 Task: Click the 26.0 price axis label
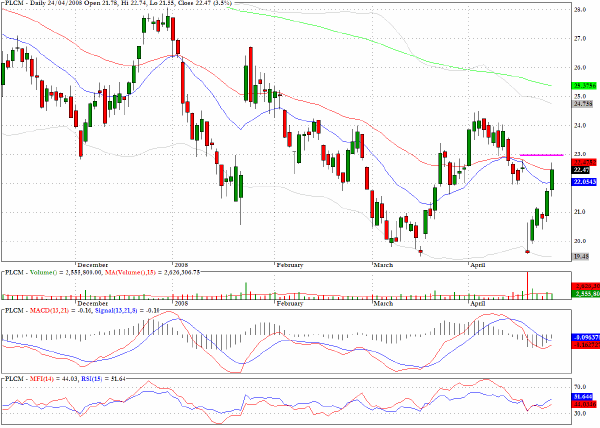click(x=580, y=68)
